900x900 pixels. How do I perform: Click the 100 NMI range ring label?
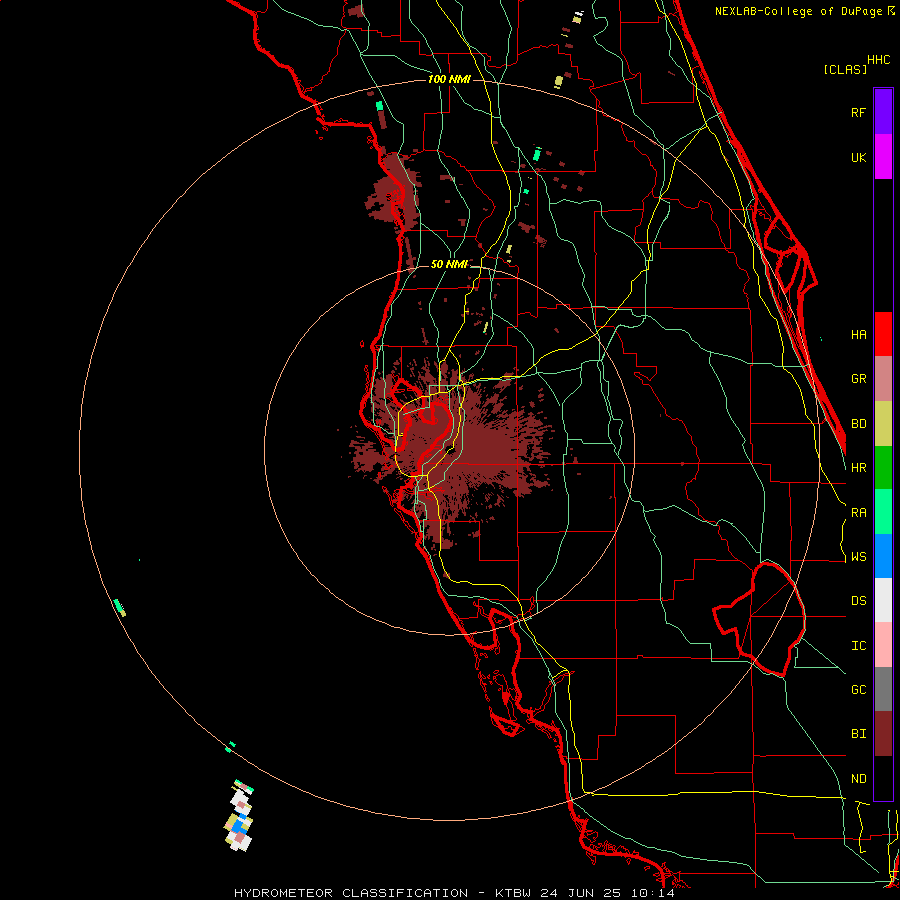coord(449,79)
